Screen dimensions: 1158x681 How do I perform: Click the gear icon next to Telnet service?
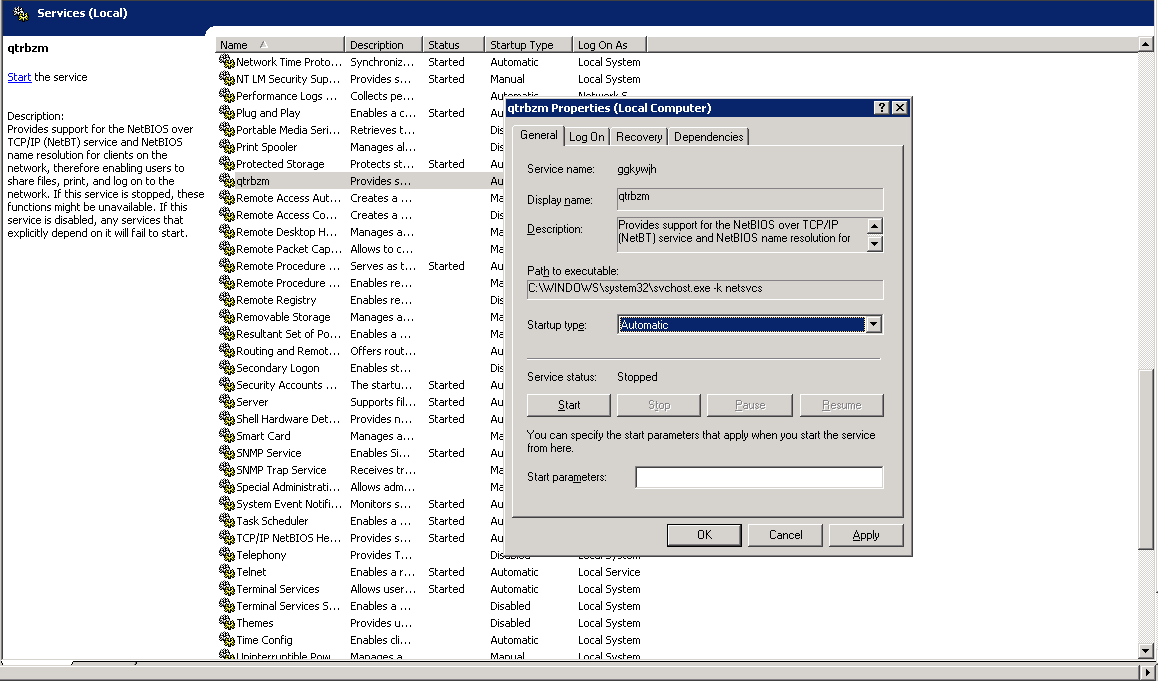[227, 572]
